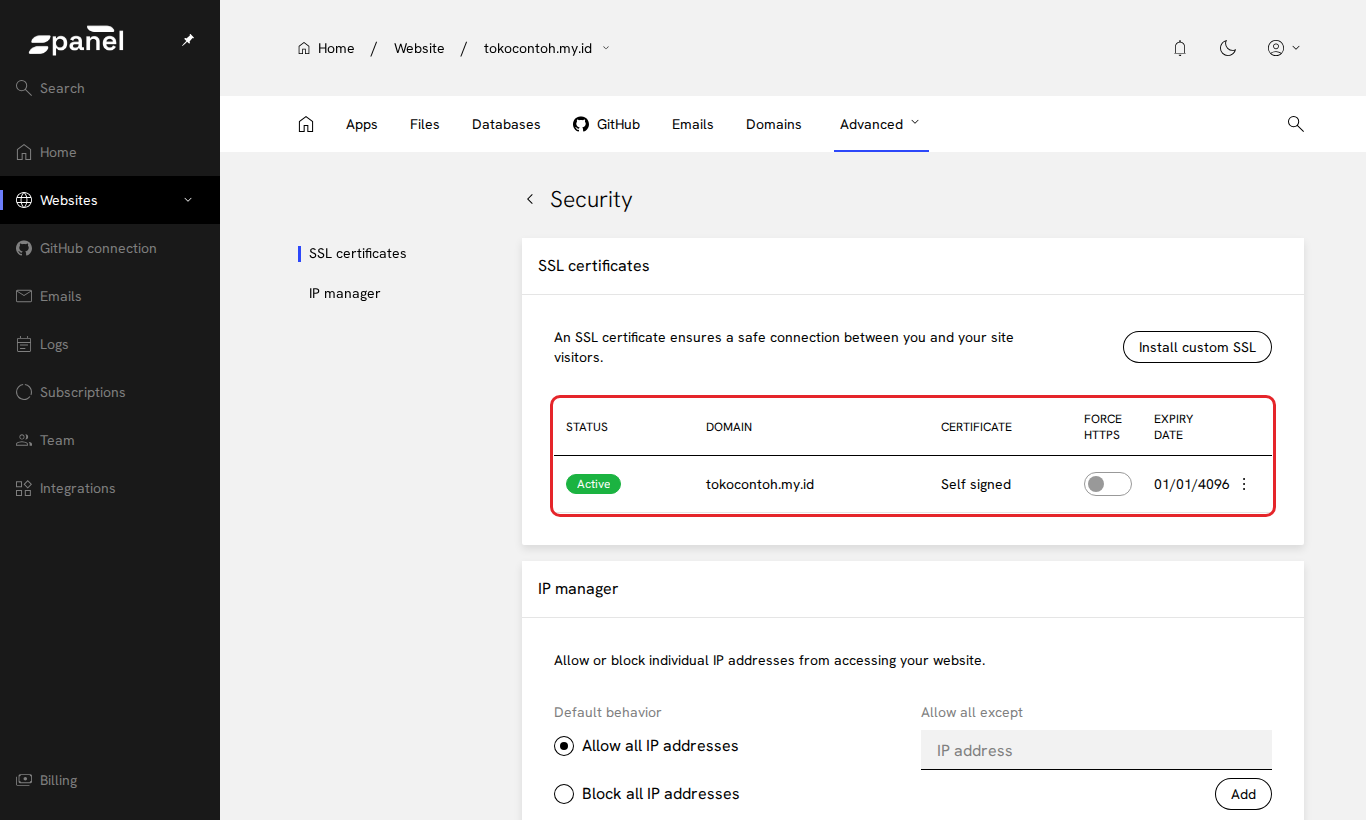Click the Self signed certificate cell

[x=976, y=484]
